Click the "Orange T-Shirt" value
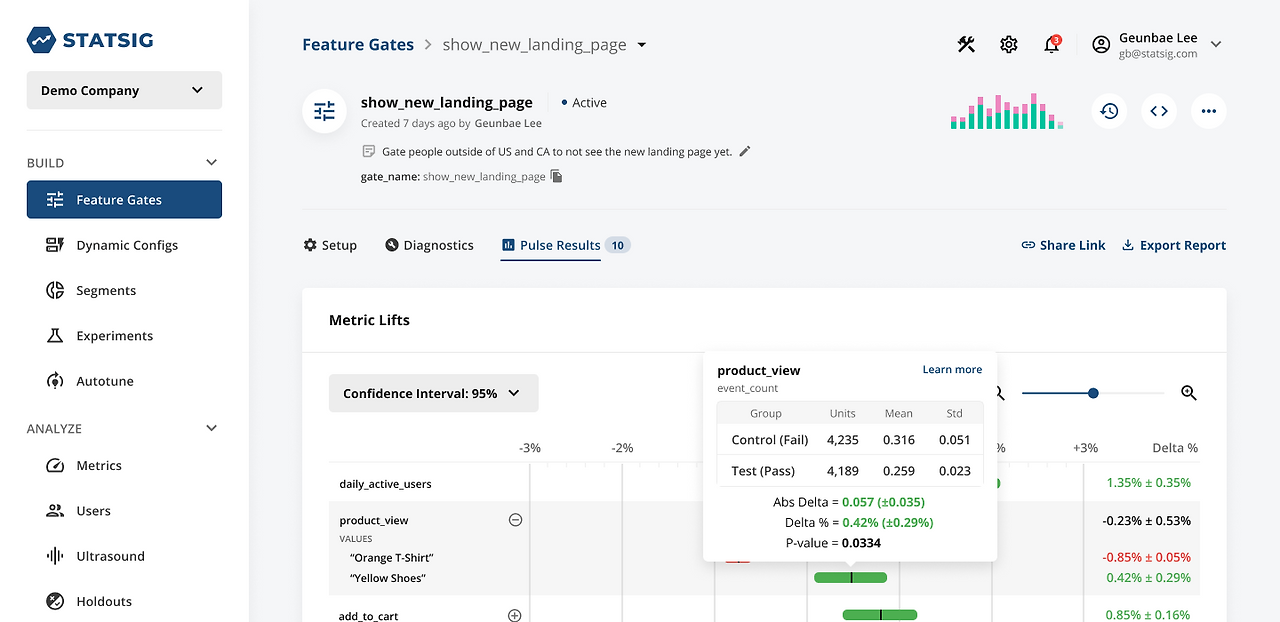This screenshot has height=622, width=1280. pos(391,557)
